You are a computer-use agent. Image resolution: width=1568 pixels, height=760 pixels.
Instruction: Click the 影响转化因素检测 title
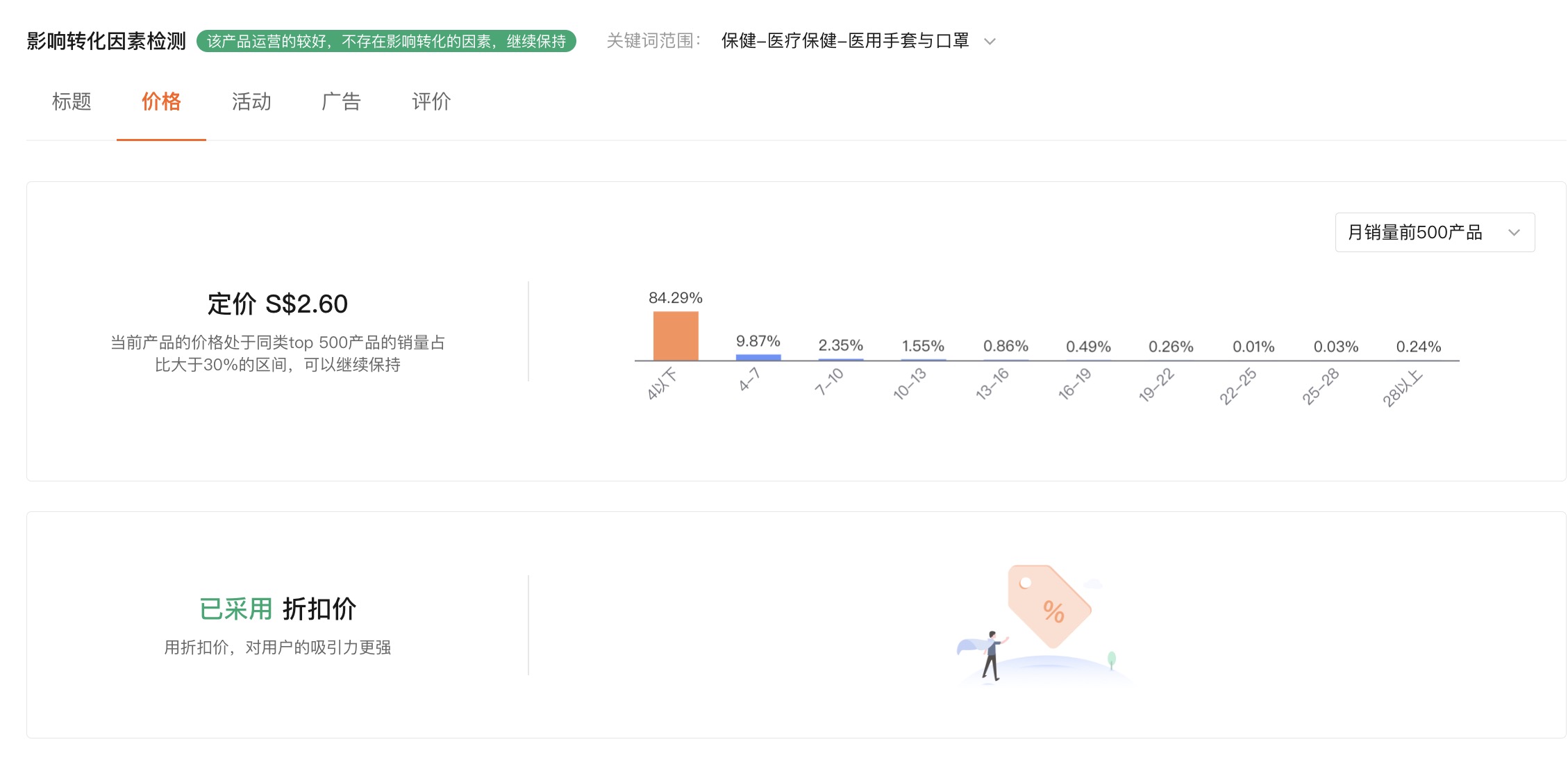tap(106, 41)
